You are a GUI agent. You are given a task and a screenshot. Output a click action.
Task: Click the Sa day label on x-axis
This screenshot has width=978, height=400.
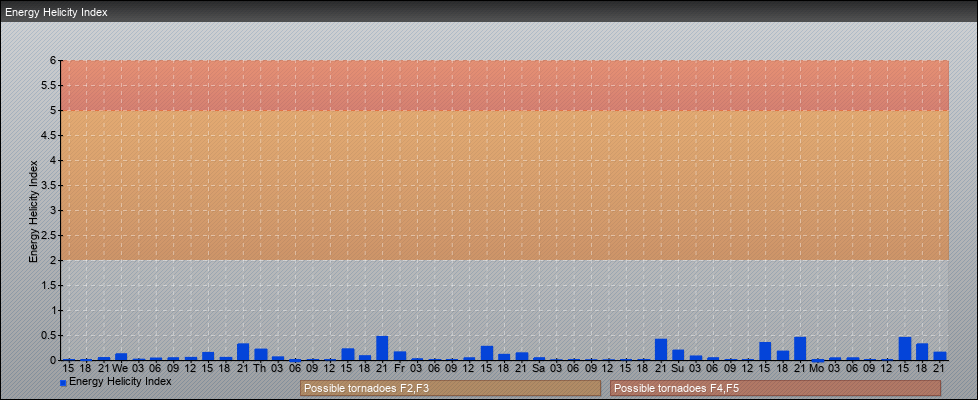[539, 369]
